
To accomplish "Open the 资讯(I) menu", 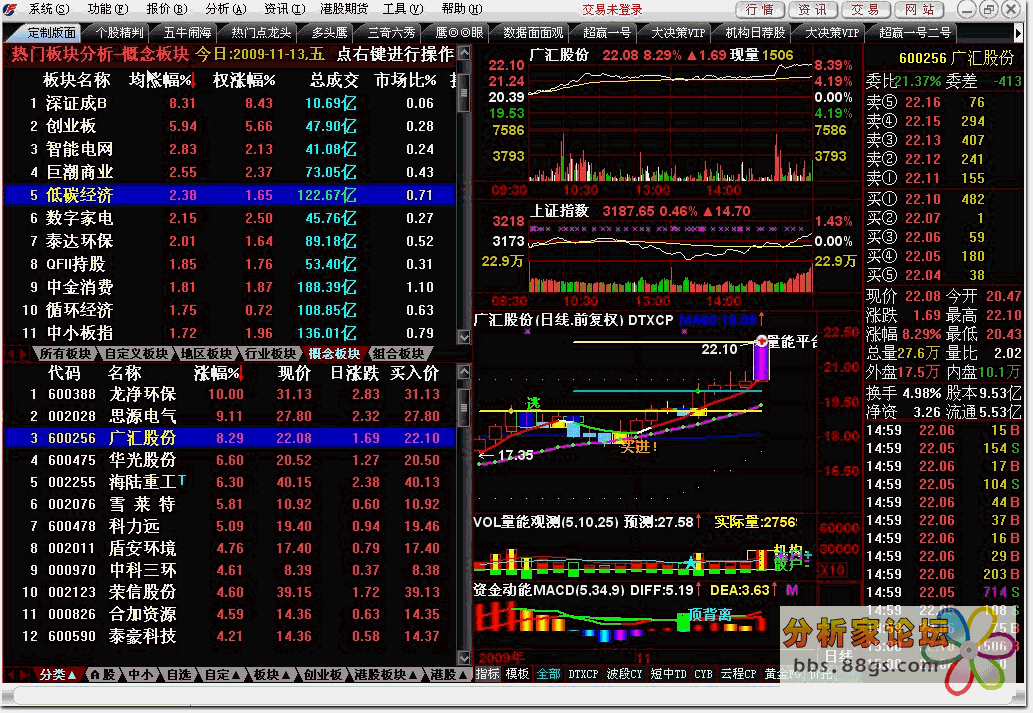I will [x=285, y=9].
